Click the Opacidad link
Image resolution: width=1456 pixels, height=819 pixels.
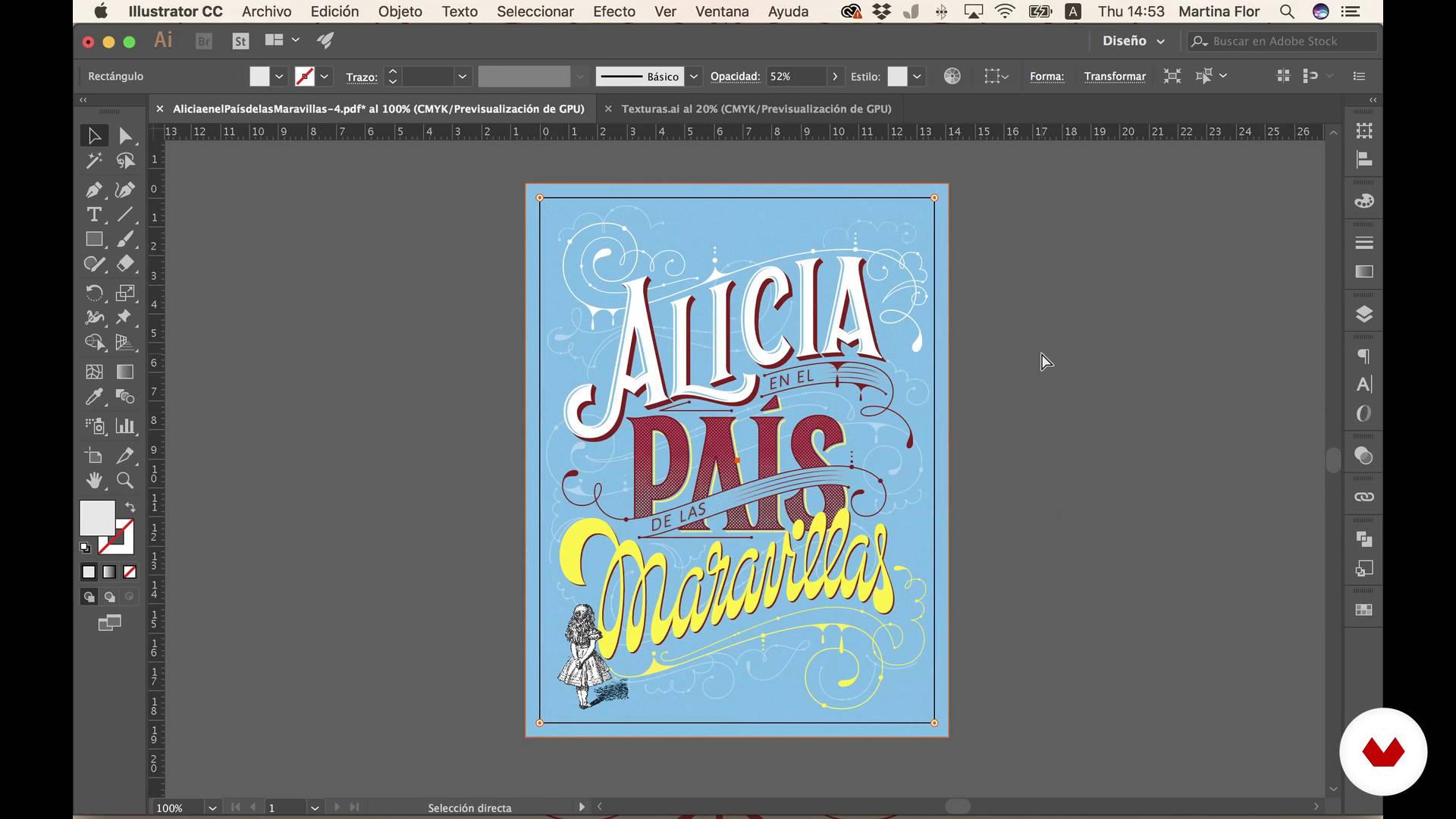[735, 77]
